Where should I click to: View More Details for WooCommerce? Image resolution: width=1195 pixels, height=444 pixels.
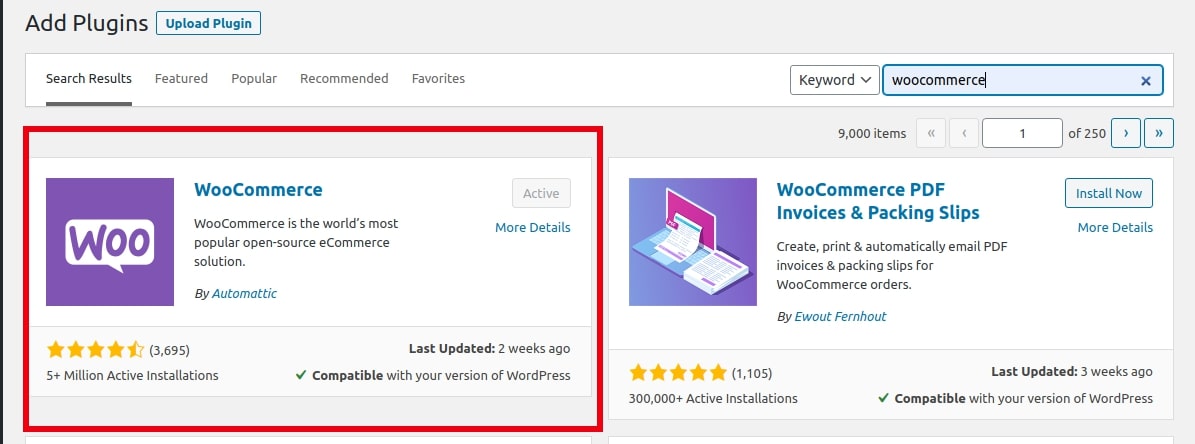tap(533, 228)
